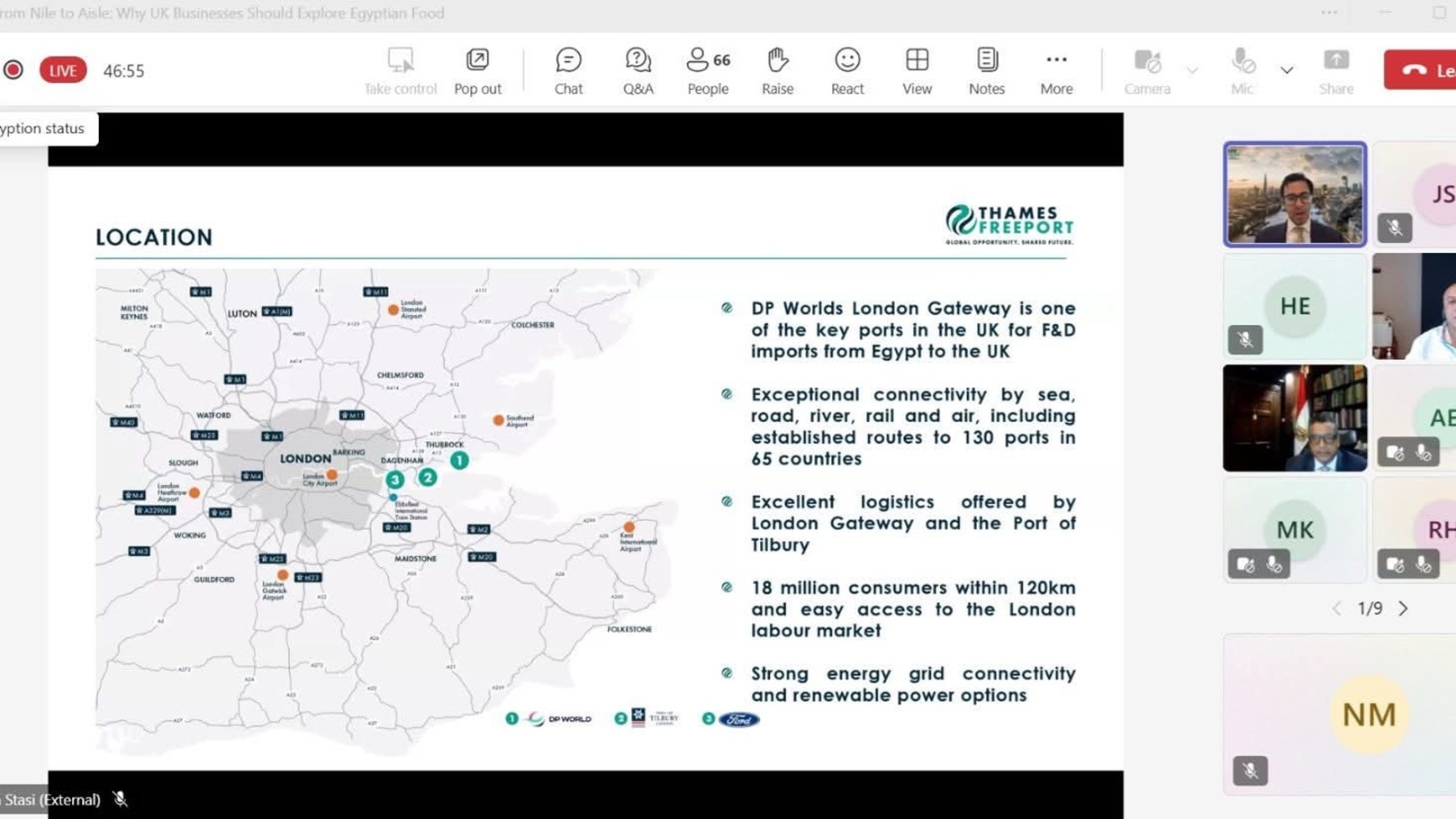1456x819 pixels.
Task: Raise your hand in the meeting
Action: coord(777,71)
